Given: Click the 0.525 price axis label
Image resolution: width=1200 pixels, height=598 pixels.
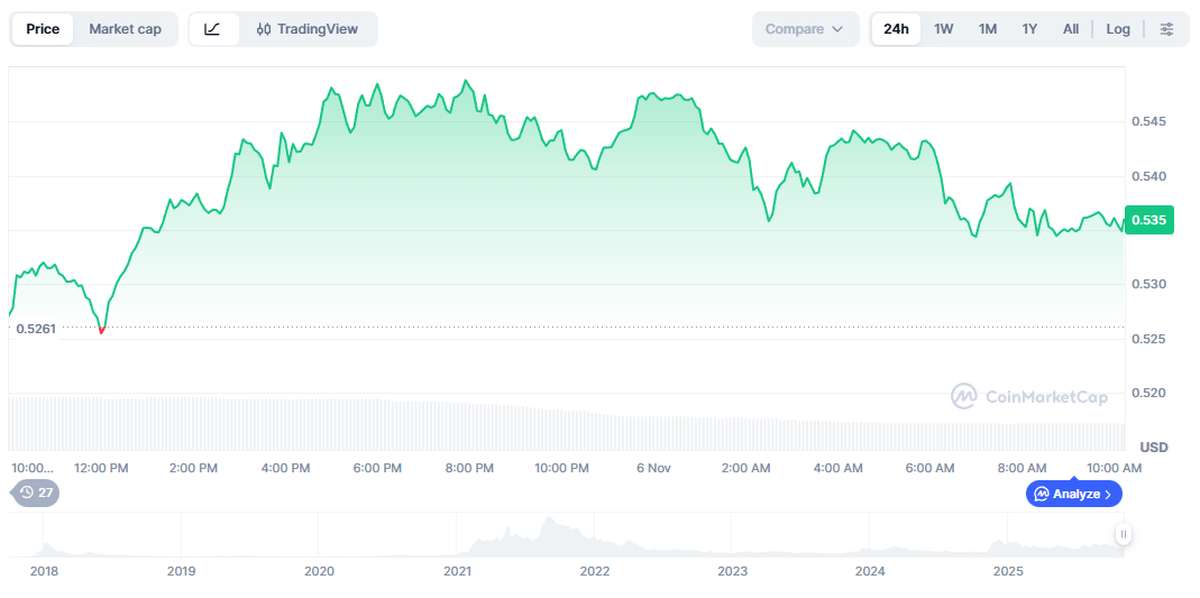Looking at the screenshot, I should click(1150, 339).
